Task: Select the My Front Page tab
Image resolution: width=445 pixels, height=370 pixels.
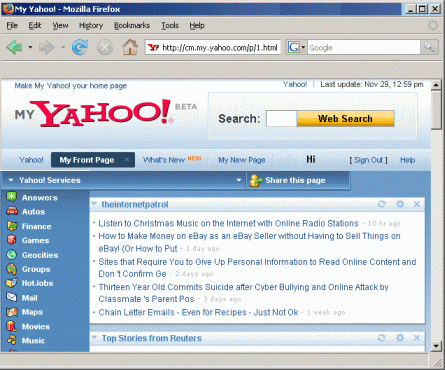Action: pos(87,160)
